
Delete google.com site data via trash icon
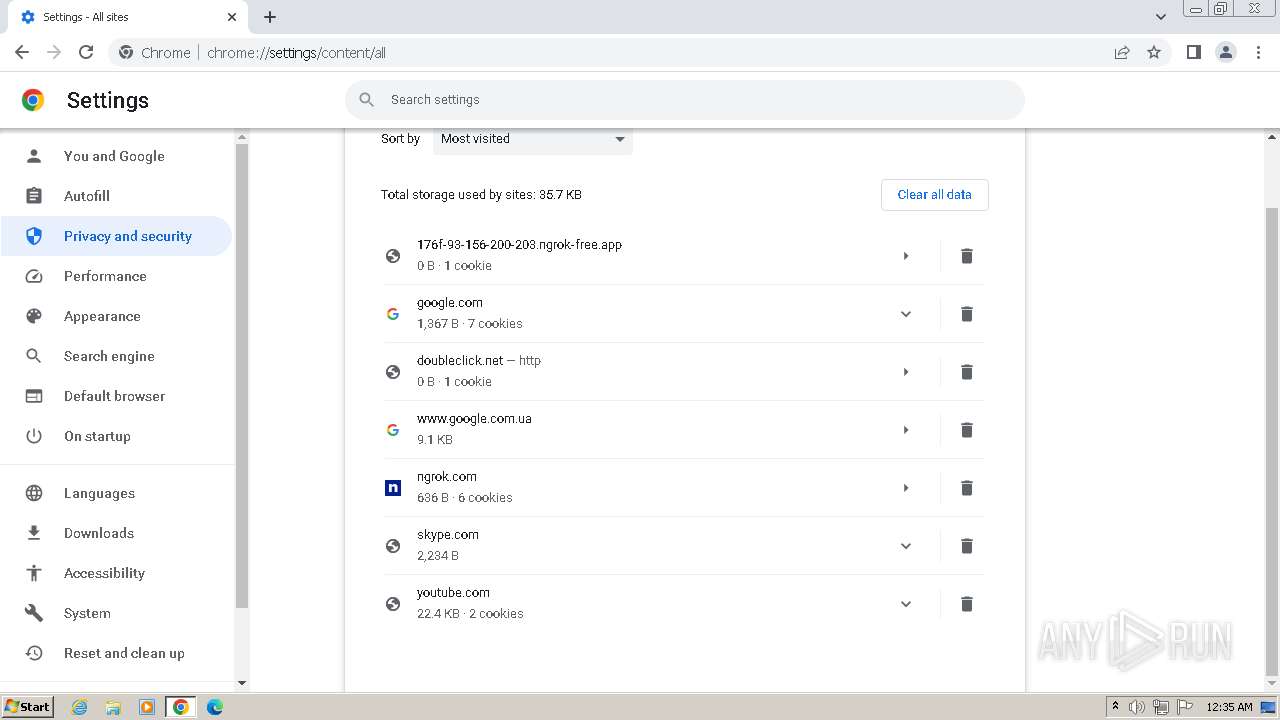coord(966,314)
